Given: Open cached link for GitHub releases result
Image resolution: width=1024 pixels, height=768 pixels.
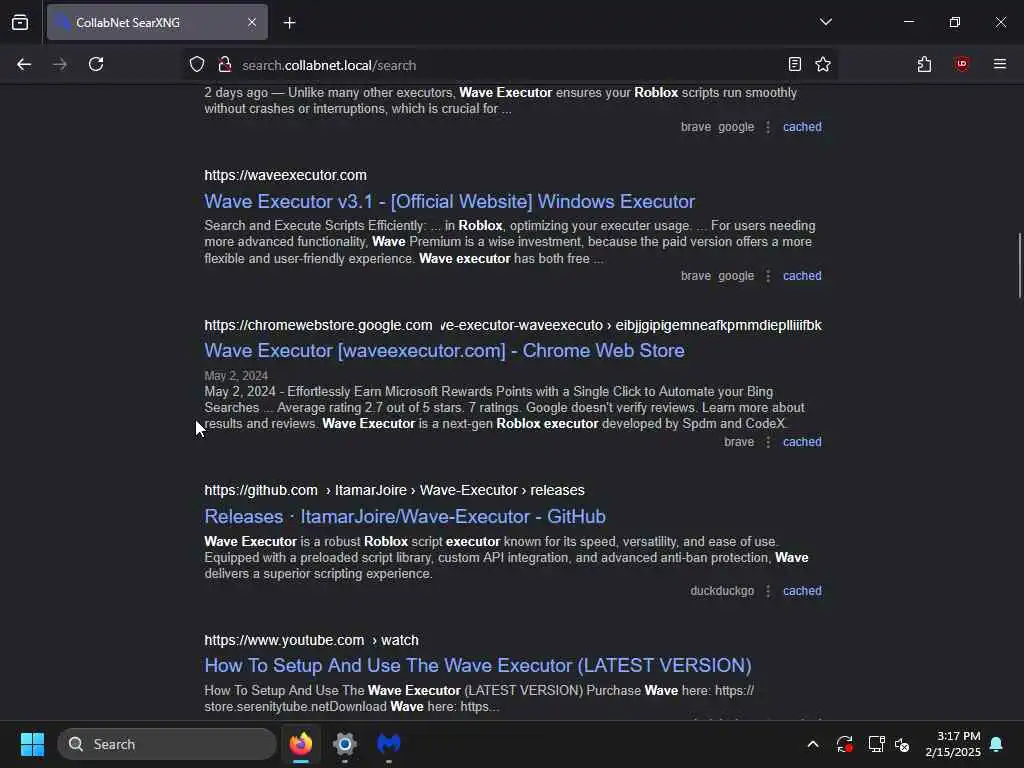Looking at the screenshot, I should pyautogui.click(x=802, y=590).
